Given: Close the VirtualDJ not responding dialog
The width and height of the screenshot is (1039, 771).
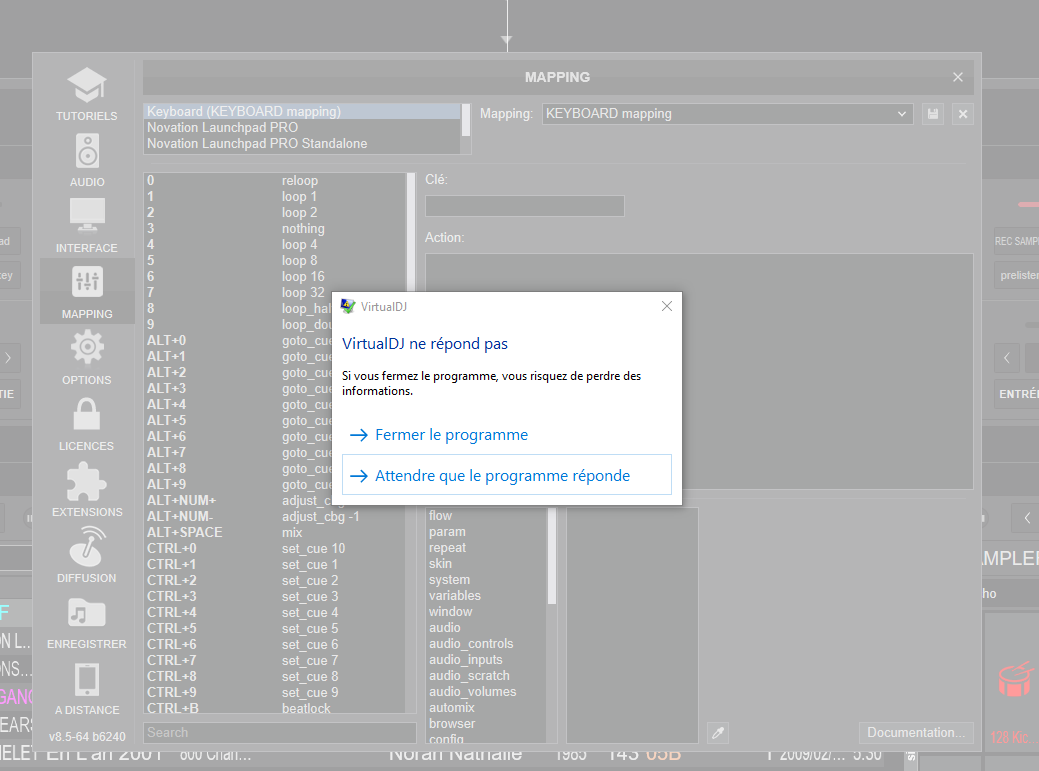Looking at the screenshot, I should (x=667, y=306).
